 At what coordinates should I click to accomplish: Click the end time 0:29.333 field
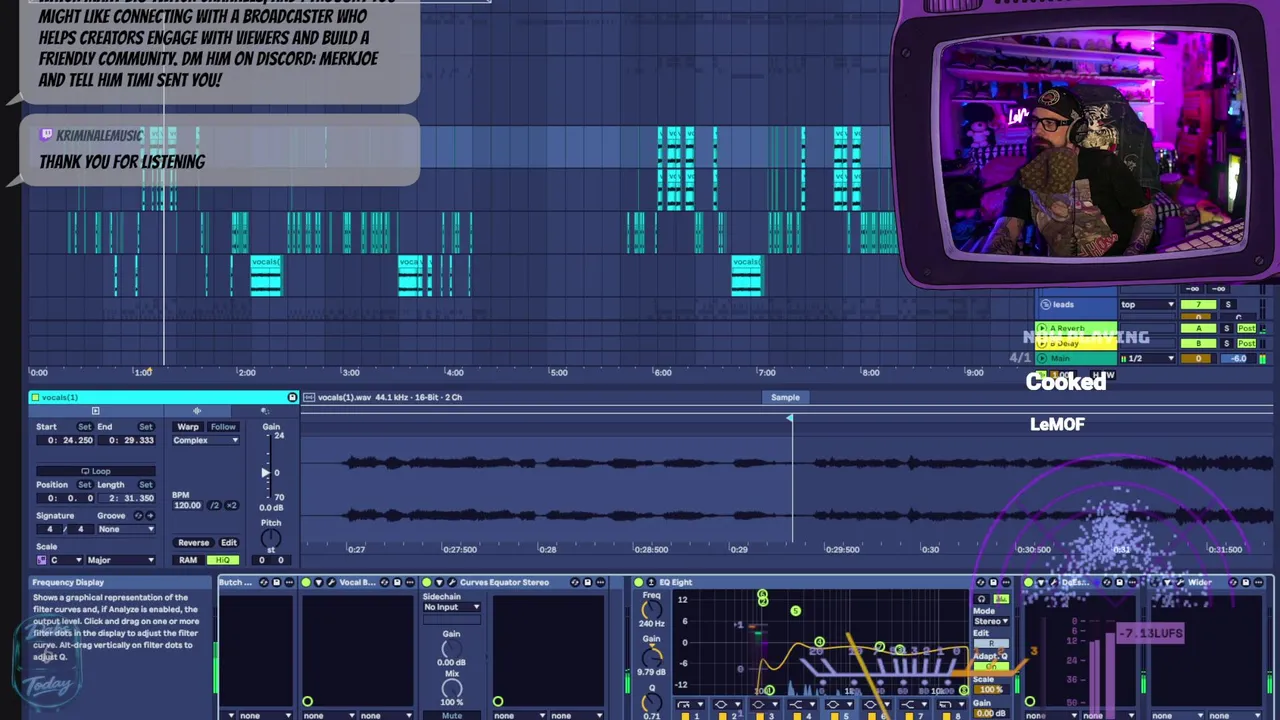[x=126, y=440]
